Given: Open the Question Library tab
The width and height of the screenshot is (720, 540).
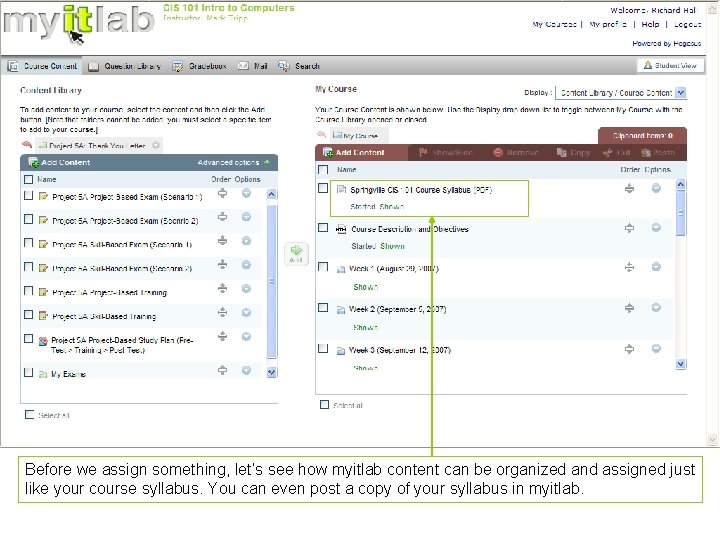Looking at the screenshot, I should point(125,66).
